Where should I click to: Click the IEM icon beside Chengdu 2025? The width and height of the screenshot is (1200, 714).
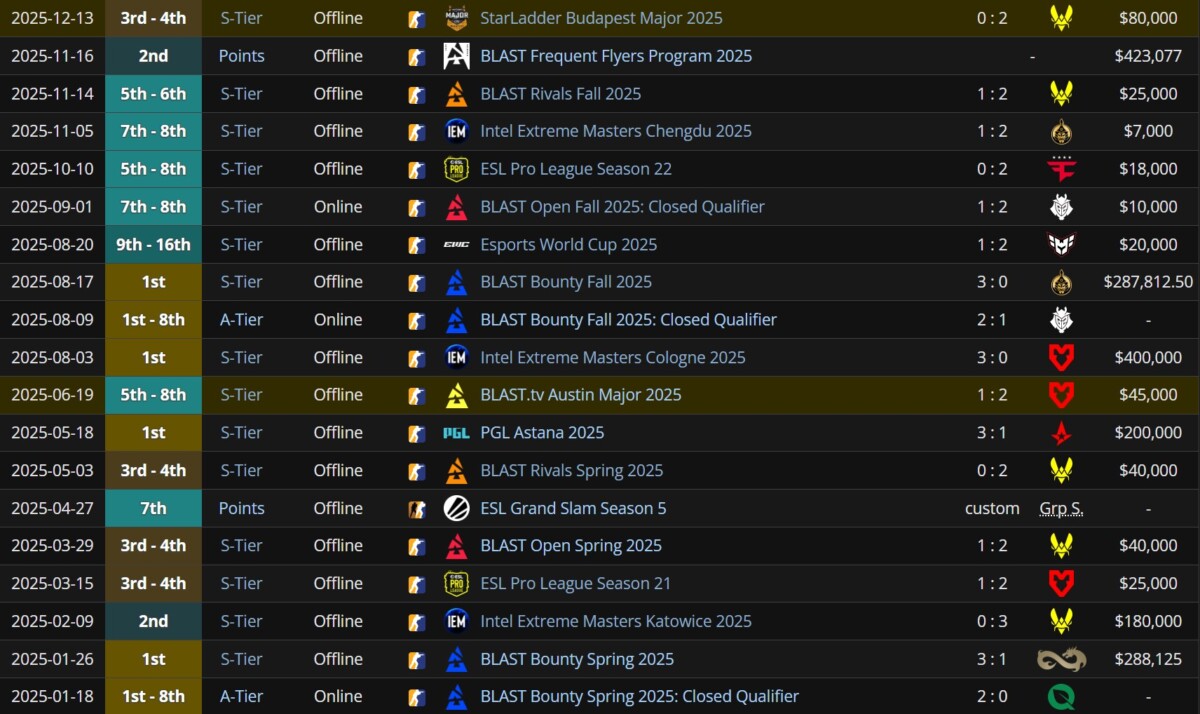pyautogui.click(x=456, y=131)
